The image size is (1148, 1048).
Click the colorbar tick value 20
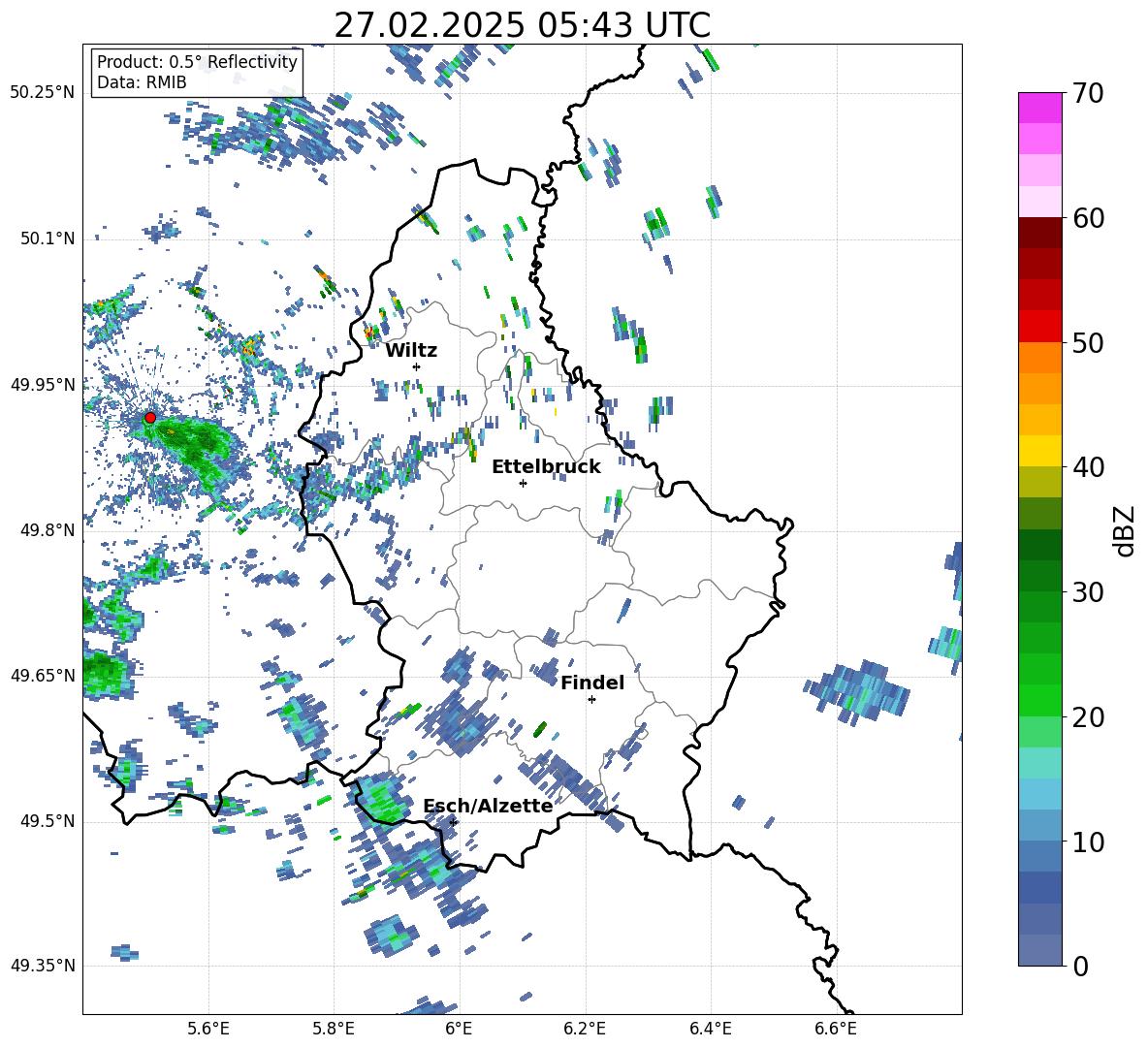pos(1088,717)
